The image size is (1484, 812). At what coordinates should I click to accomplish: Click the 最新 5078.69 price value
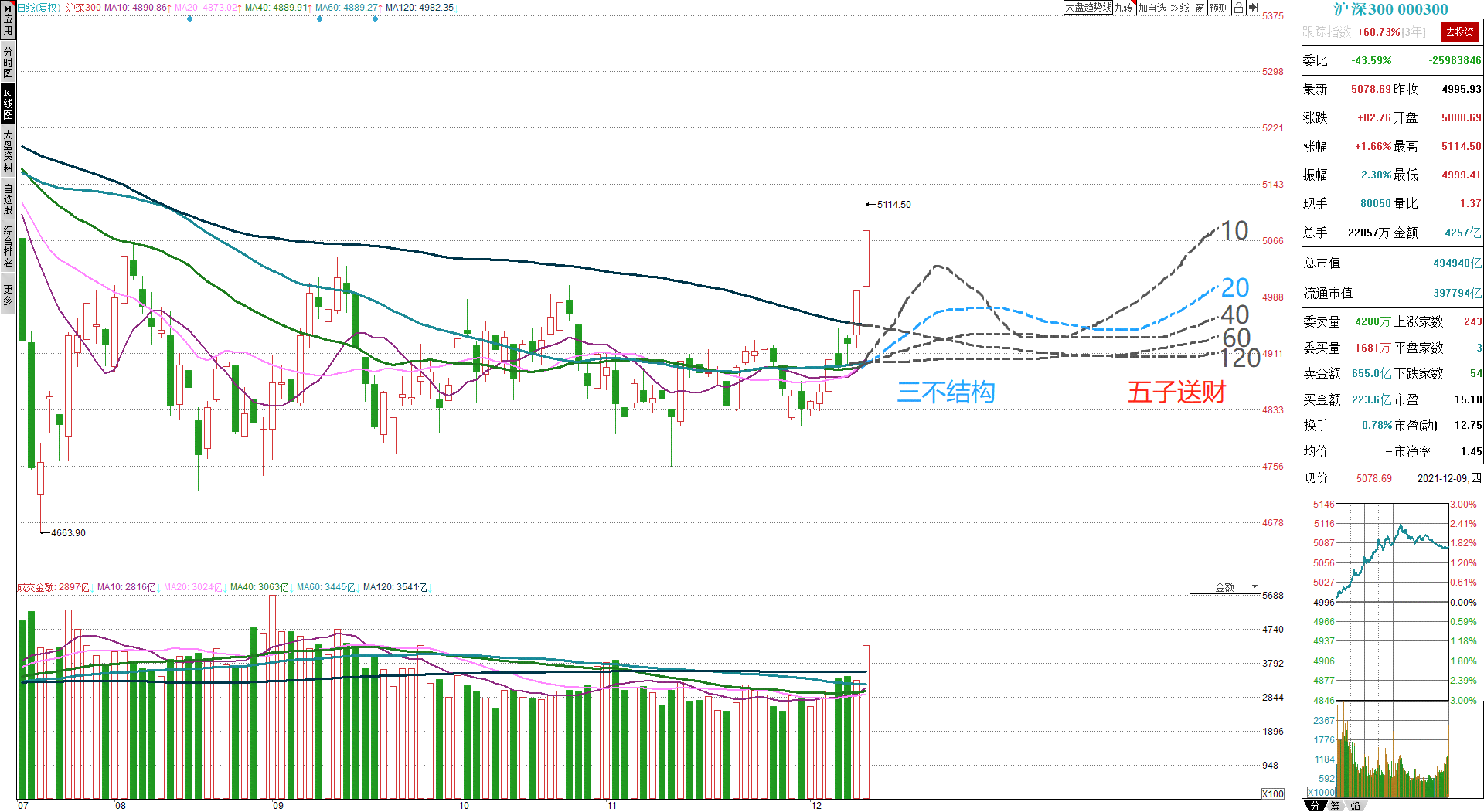coord(1371,89)
